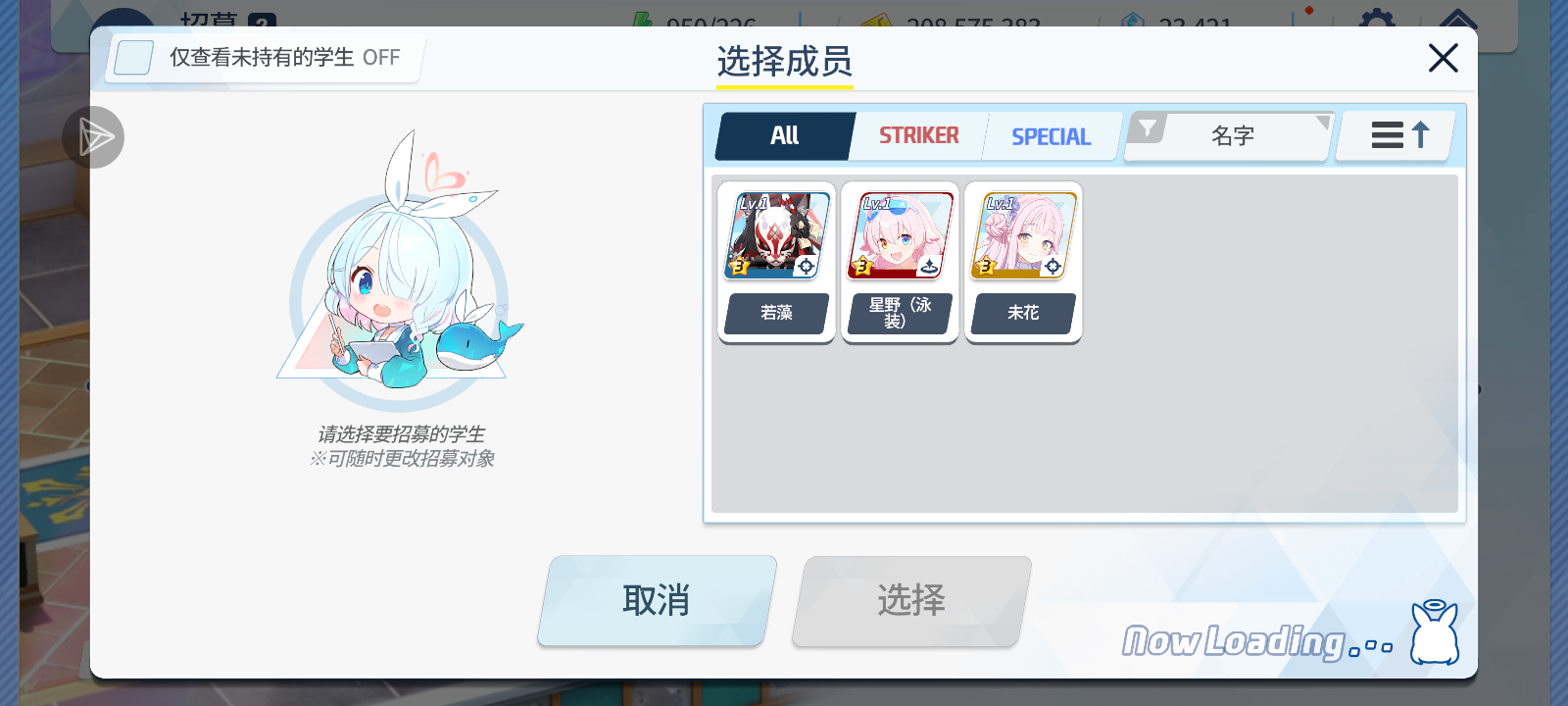Click the home icon at top right
1568x706 pixels.
[x=1458, y=20]
